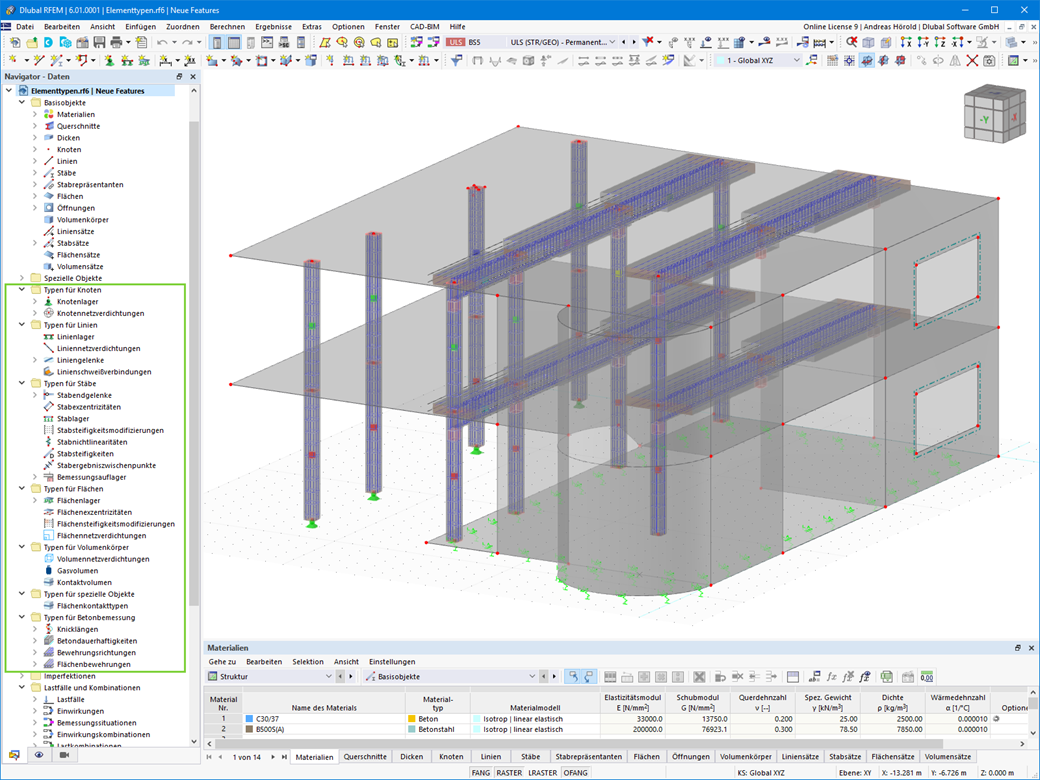The width and height of the screenshot is (1040, 780).
Task: Click the new model icon
Action: pyautogui.click(x=15, y=42)
